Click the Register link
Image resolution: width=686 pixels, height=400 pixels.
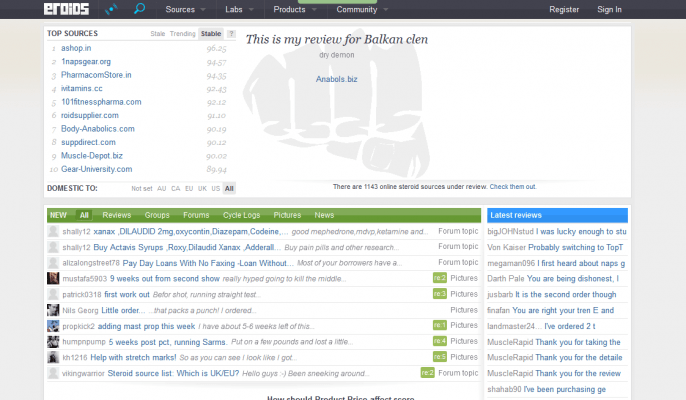click(x=564, y=9)
